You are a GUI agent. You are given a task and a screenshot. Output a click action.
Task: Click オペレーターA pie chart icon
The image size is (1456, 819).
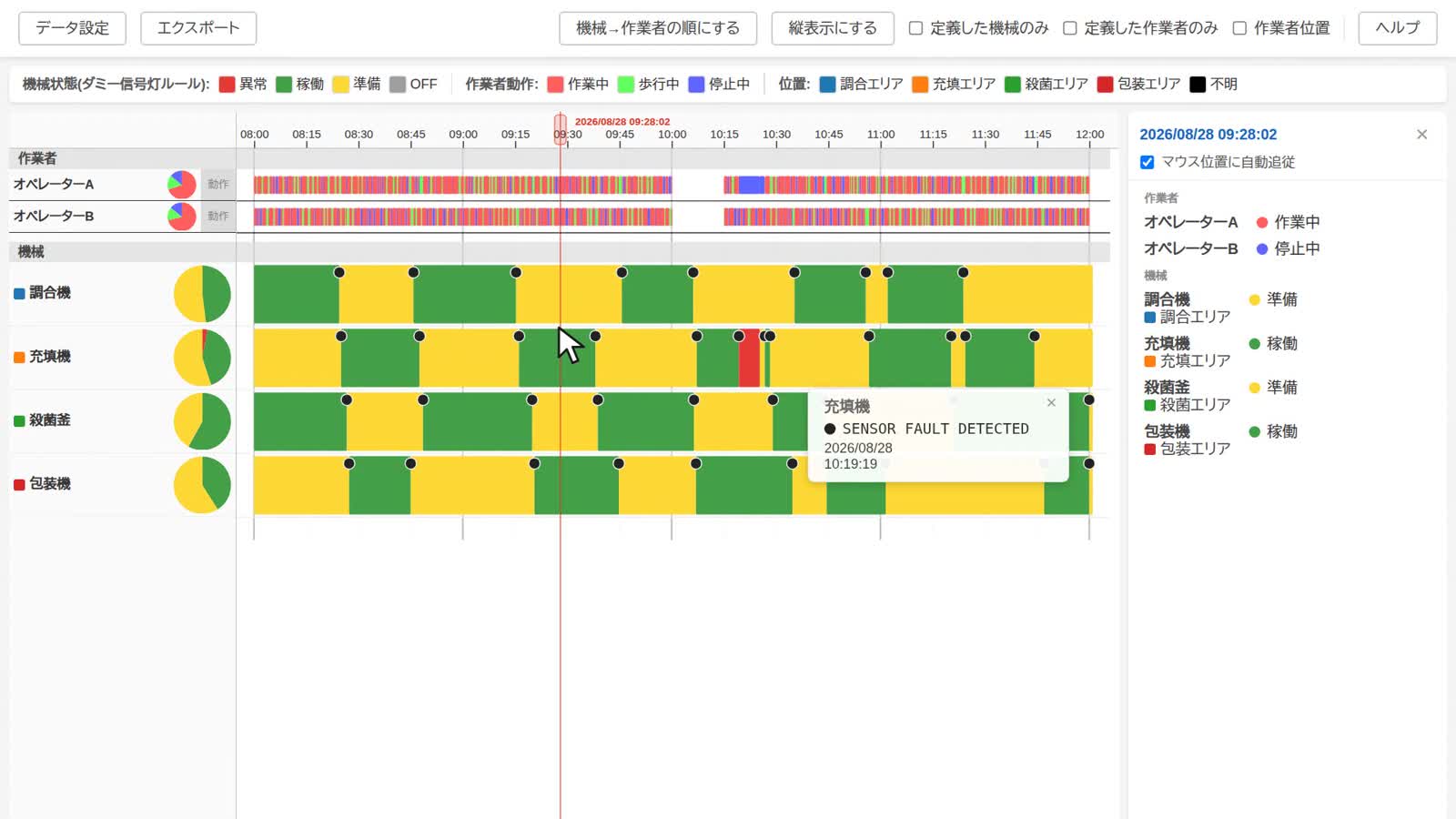click(x=182, y=184)
